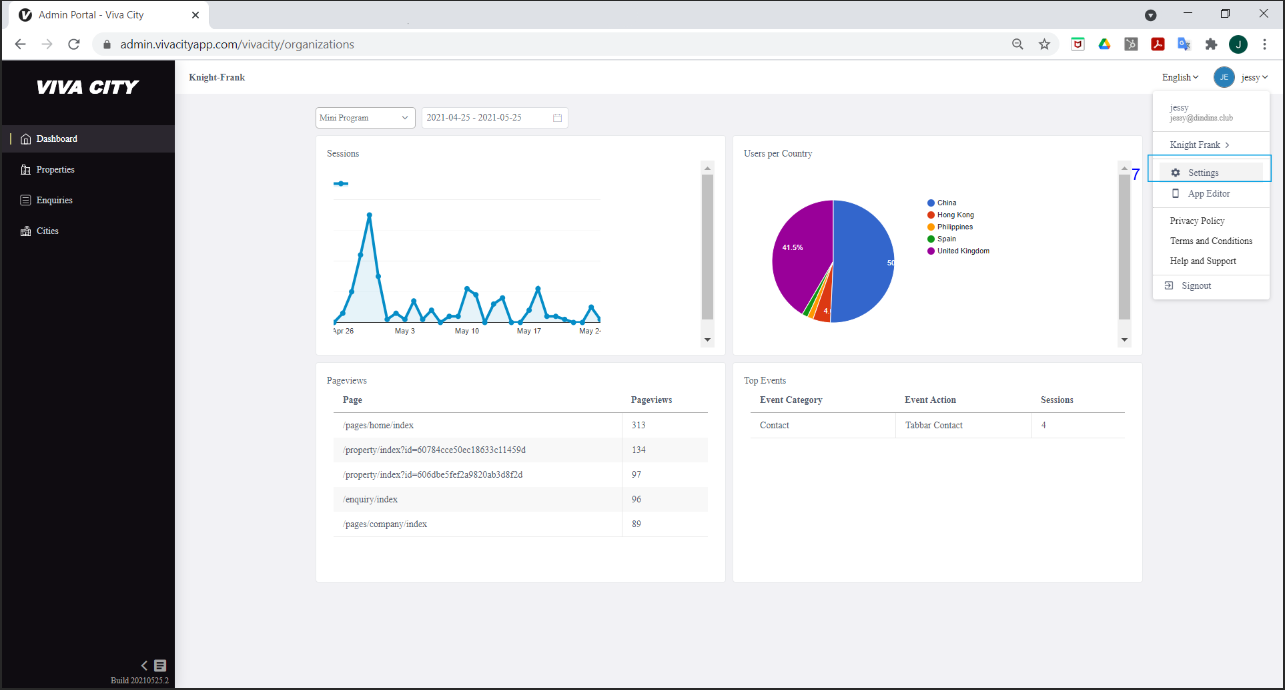Viewport: 1285px width, 690px height.
Task: Click the Hong Kong legend color dot
Action: 931,215
